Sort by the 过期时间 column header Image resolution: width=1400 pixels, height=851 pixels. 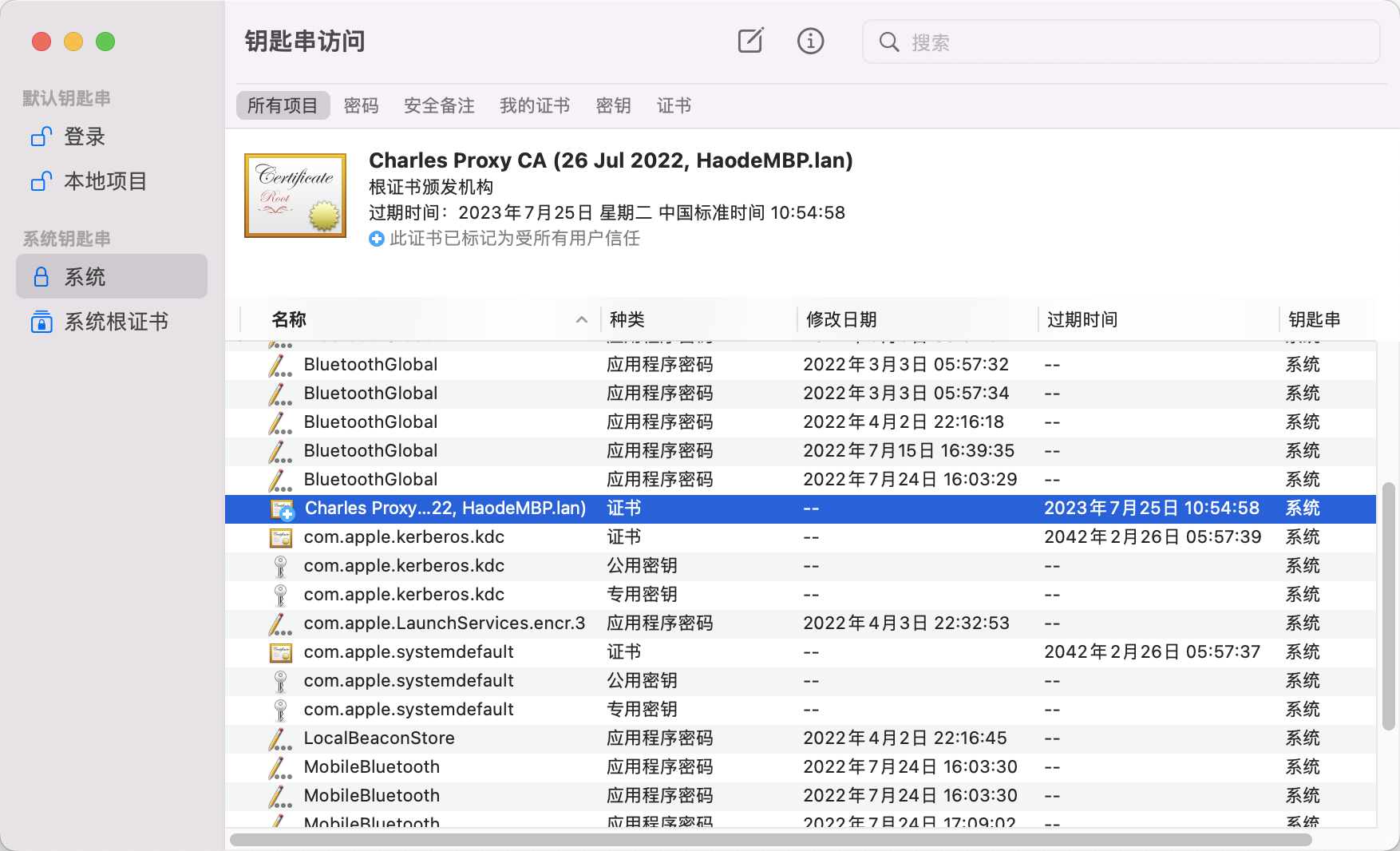pos(1082,319)
